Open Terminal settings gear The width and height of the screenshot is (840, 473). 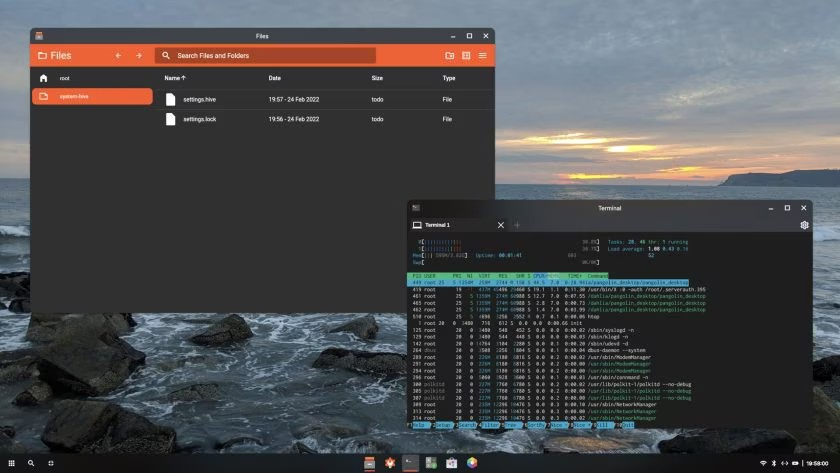(x=804, y=226)
